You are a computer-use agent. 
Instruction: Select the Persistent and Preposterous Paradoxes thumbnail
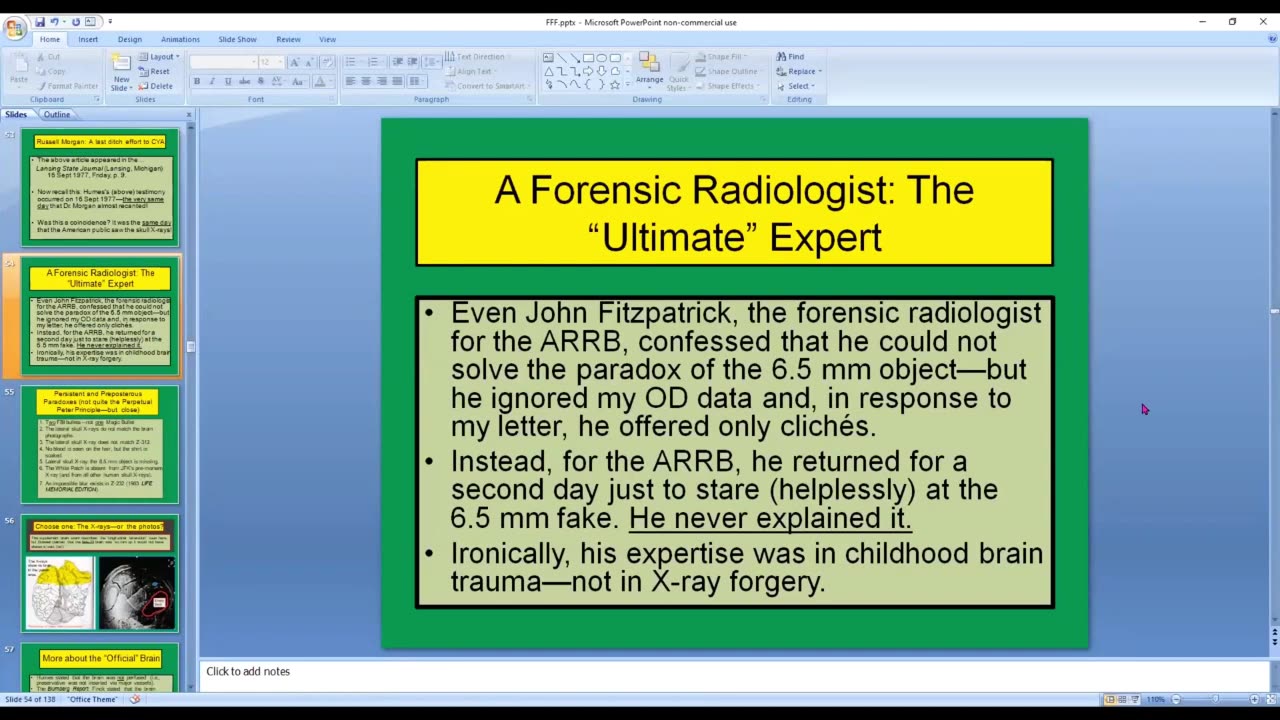tap(100, 444)
